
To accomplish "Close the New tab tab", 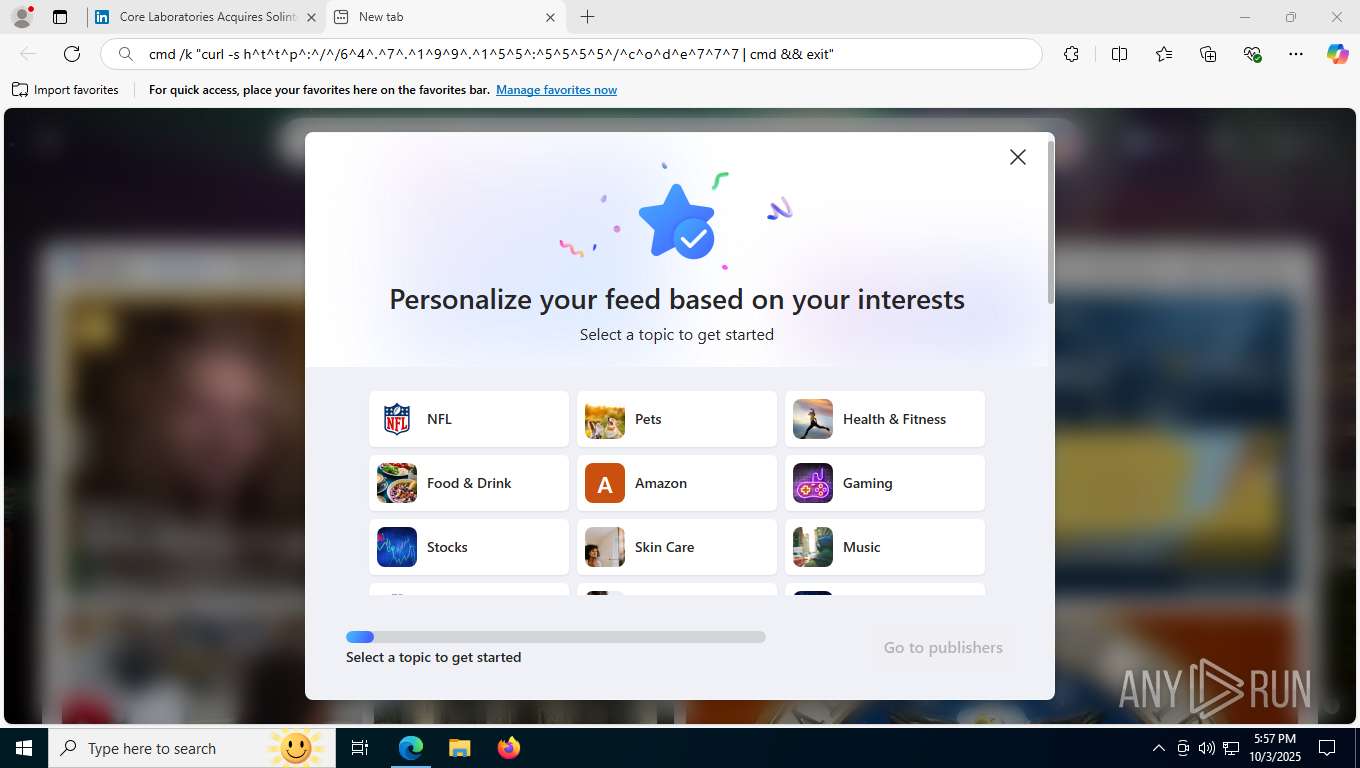I will [x=550, y=17].
